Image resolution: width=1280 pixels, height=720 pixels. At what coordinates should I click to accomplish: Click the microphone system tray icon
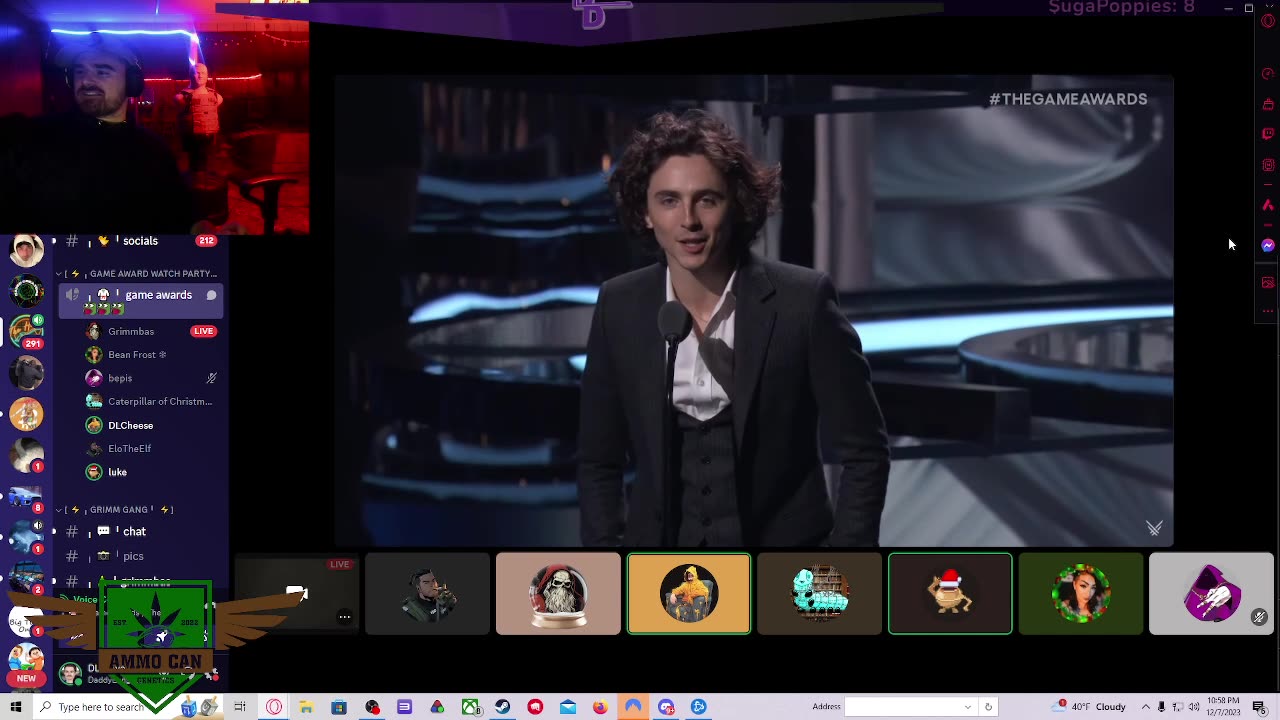click(1162, 707)
